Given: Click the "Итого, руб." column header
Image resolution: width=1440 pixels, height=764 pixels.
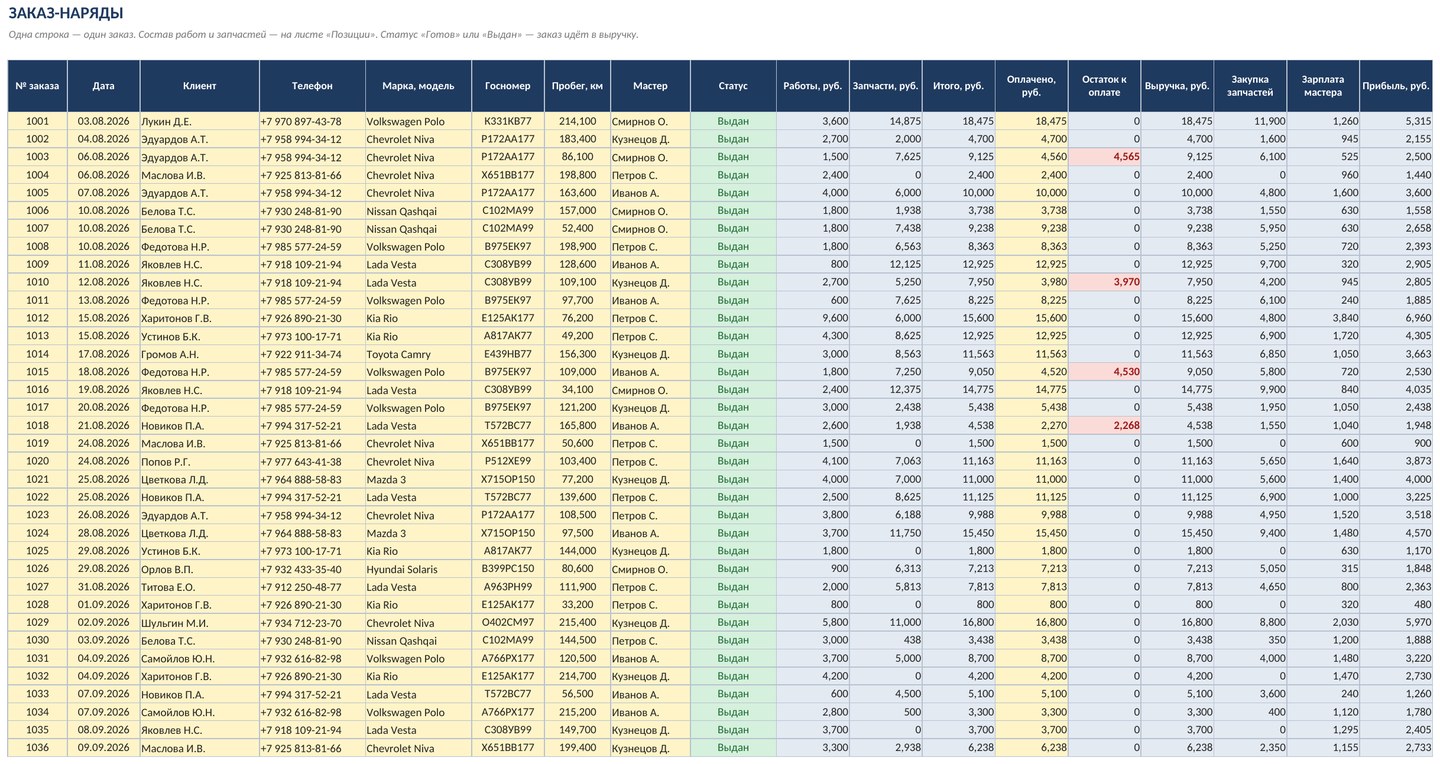Looking at the screenshot, I should pyautogui.click(x=959, y=86).
